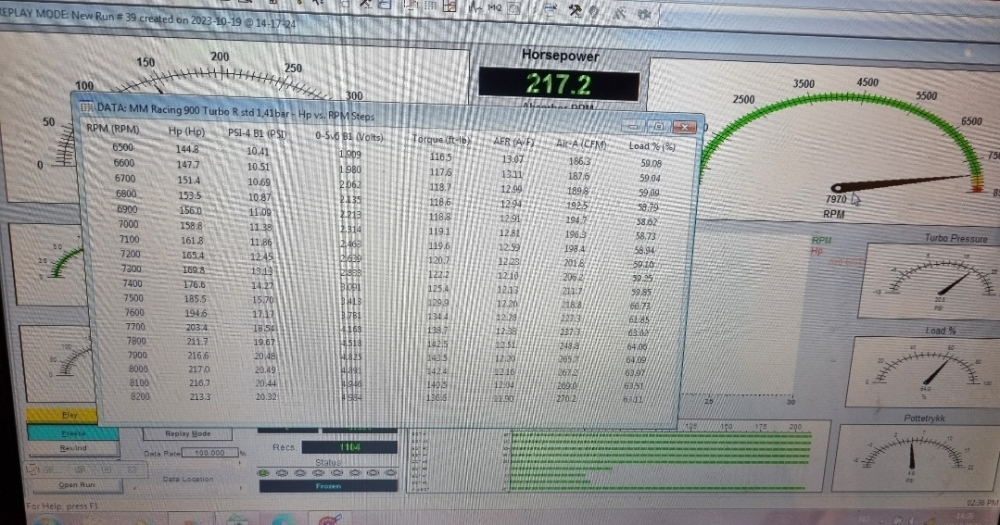1000x525 pixels.
Task: Click the hammer tools icon in toolbar
Action: (574, 11)
